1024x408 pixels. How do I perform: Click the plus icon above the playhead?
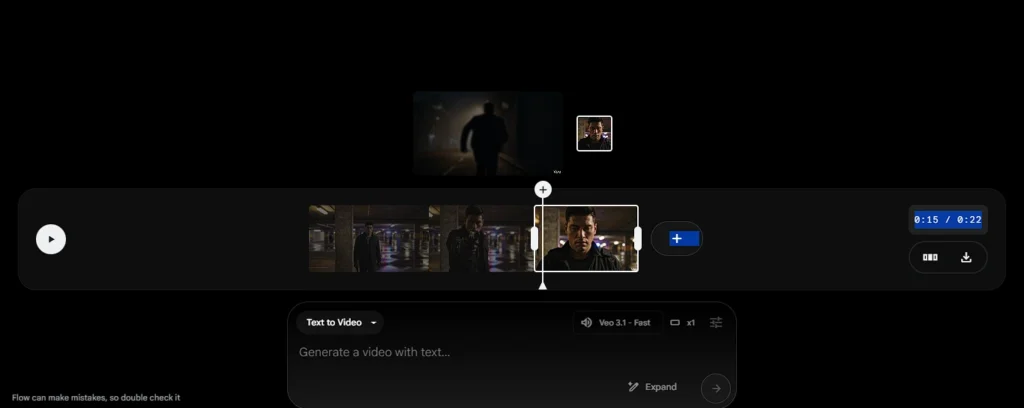pos(543,189)
